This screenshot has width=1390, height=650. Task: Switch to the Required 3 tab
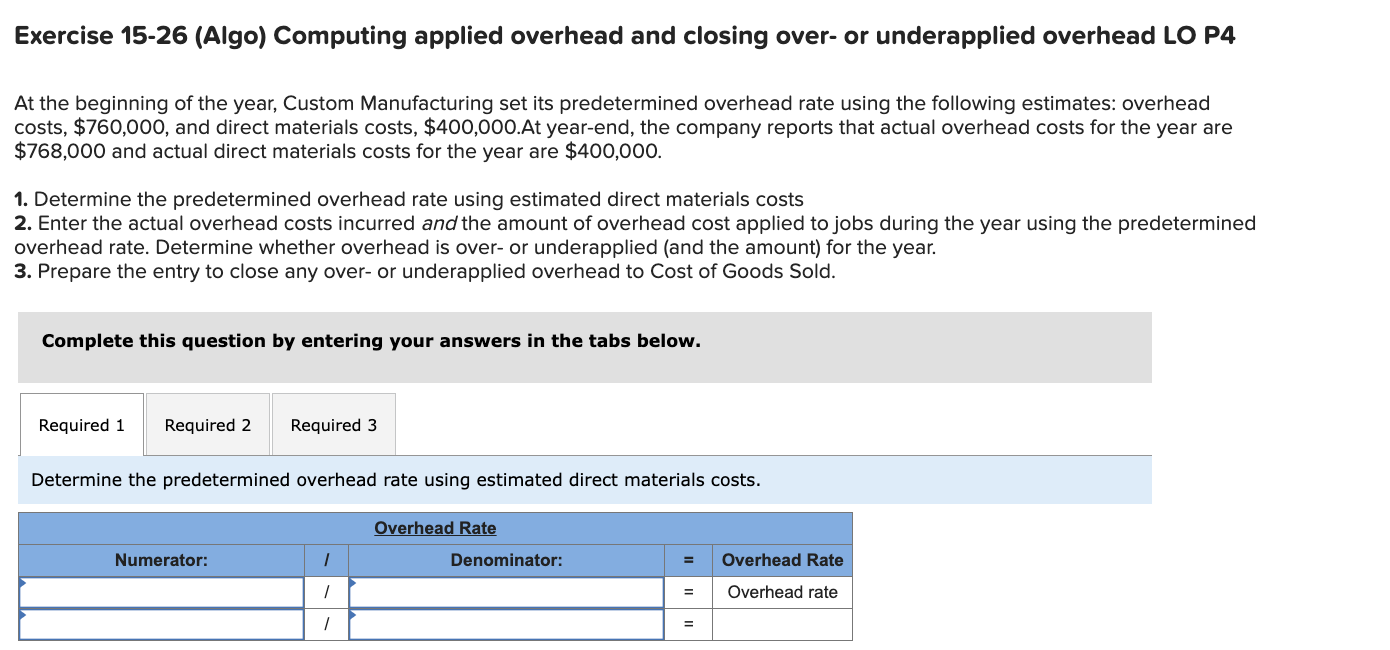pos(333,424)
